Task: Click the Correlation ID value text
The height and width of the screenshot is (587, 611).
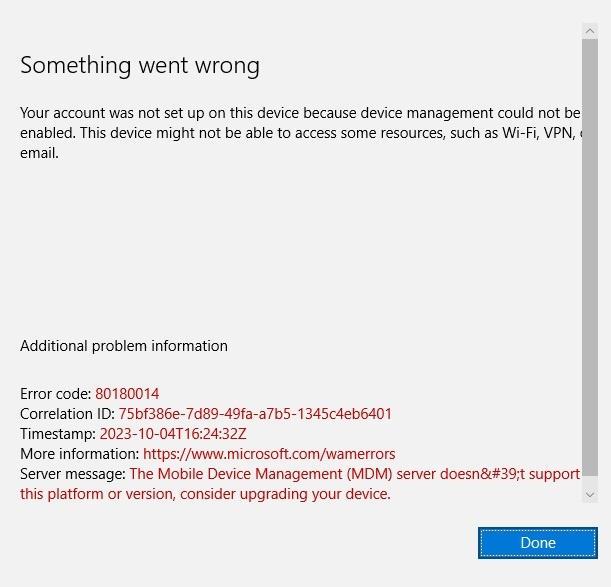Action: point(255,414)
